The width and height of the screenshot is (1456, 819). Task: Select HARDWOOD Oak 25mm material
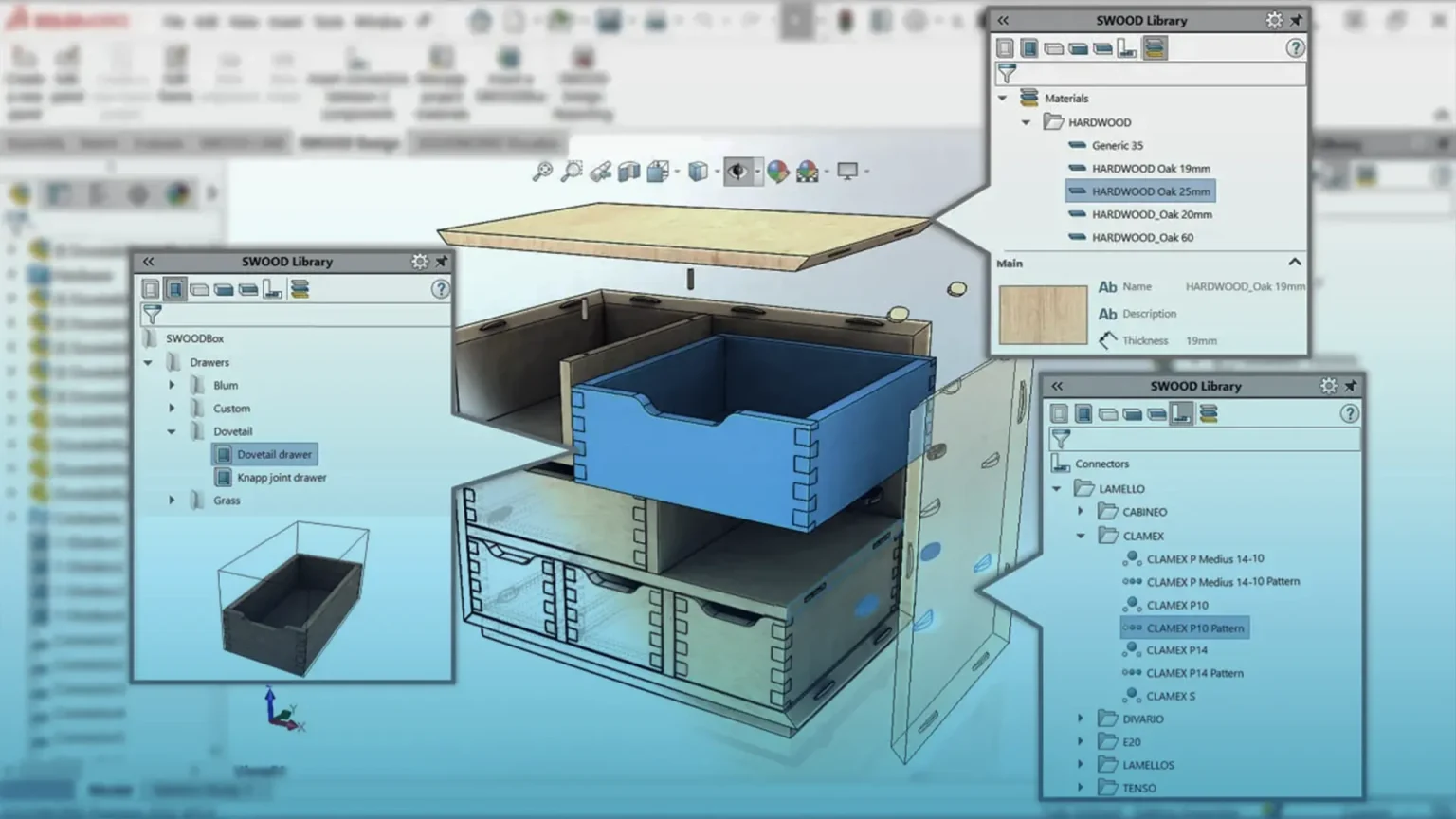point(1150,191)
